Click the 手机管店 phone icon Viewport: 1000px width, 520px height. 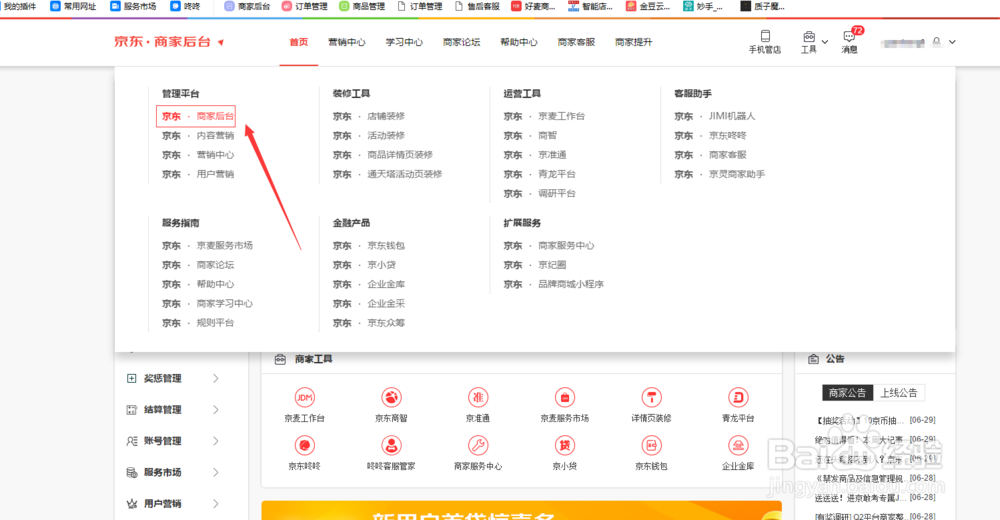tap(765, 36)
